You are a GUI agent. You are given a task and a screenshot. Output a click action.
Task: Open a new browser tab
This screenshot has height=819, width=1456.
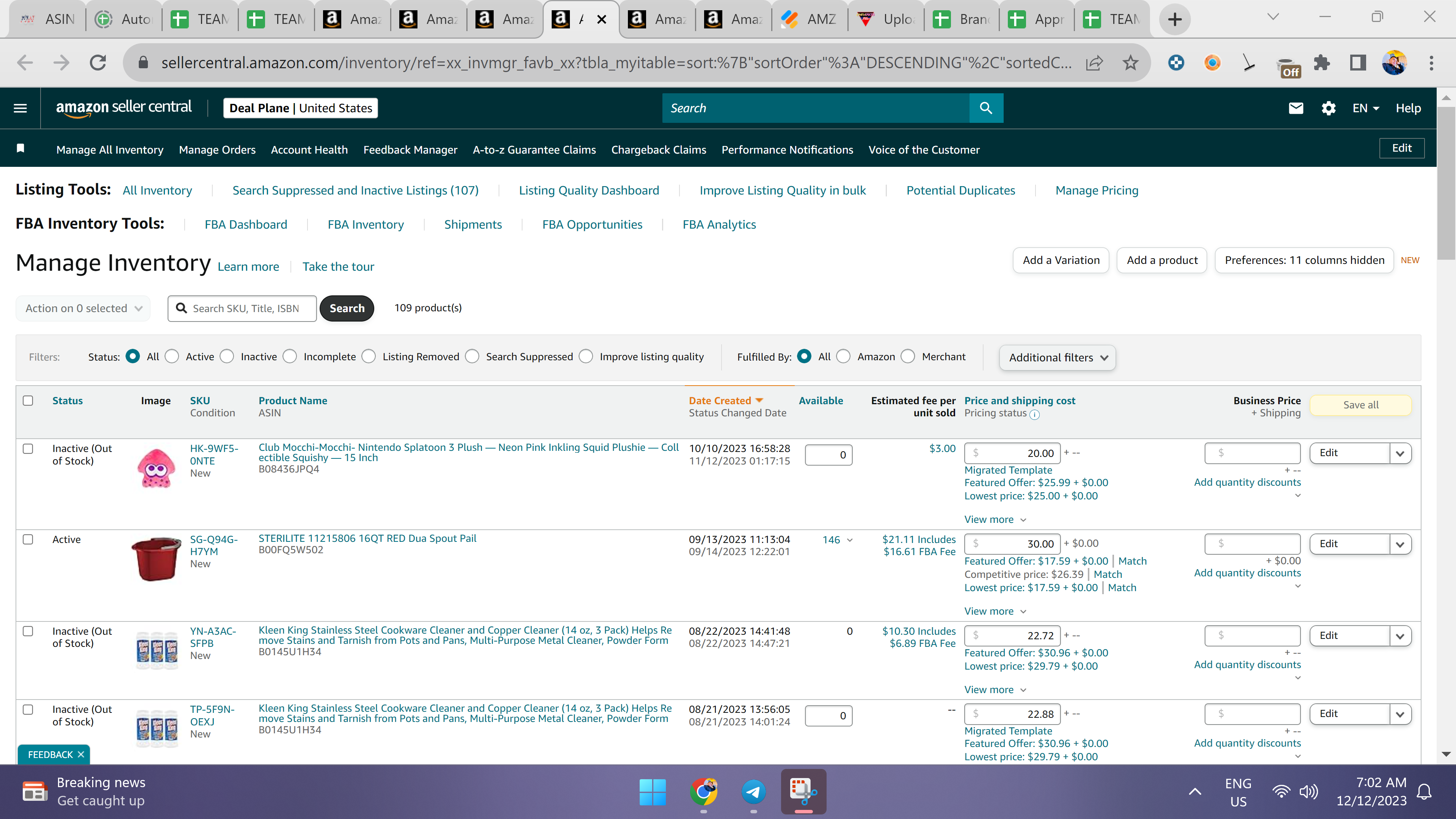(x=1175, y=19)
